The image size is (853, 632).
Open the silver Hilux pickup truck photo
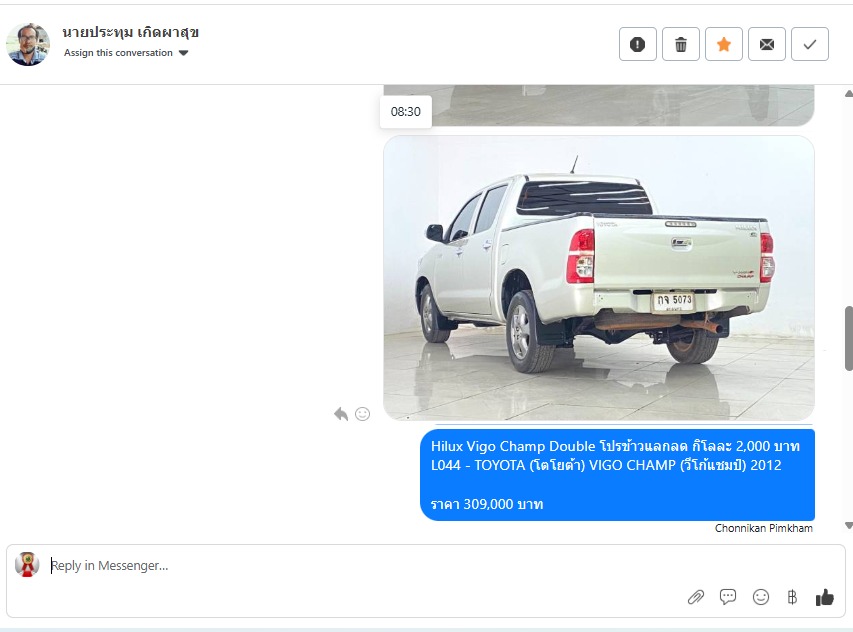tap(599, 278)
